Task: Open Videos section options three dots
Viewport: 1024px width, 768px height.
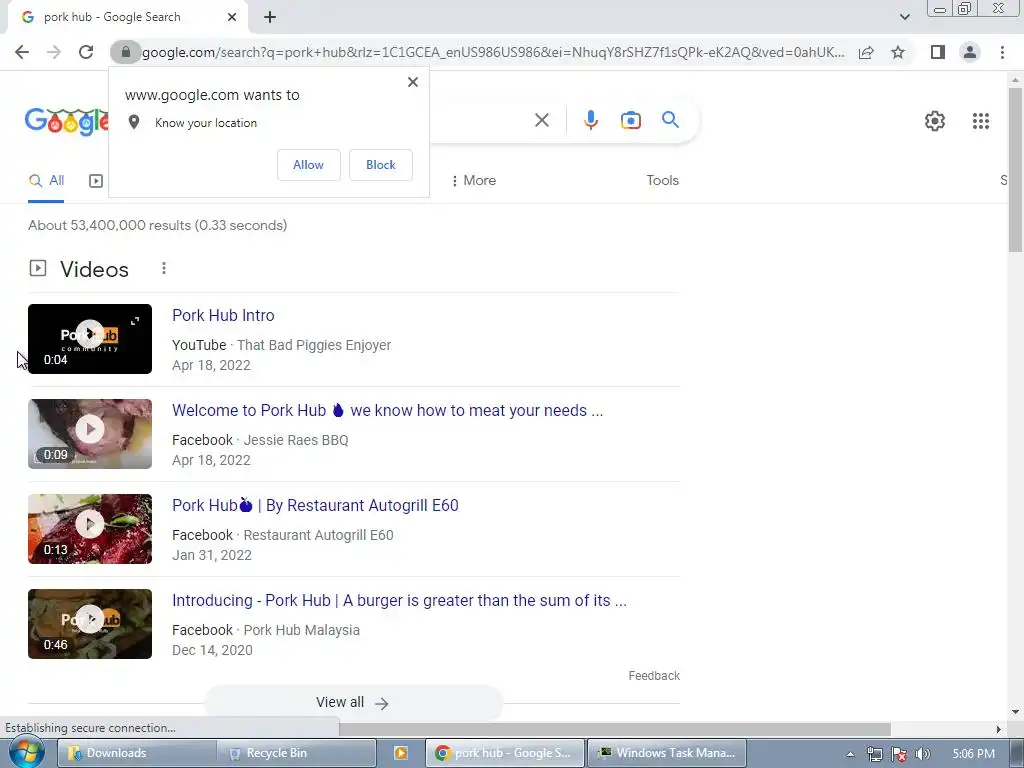Action: 164,268
